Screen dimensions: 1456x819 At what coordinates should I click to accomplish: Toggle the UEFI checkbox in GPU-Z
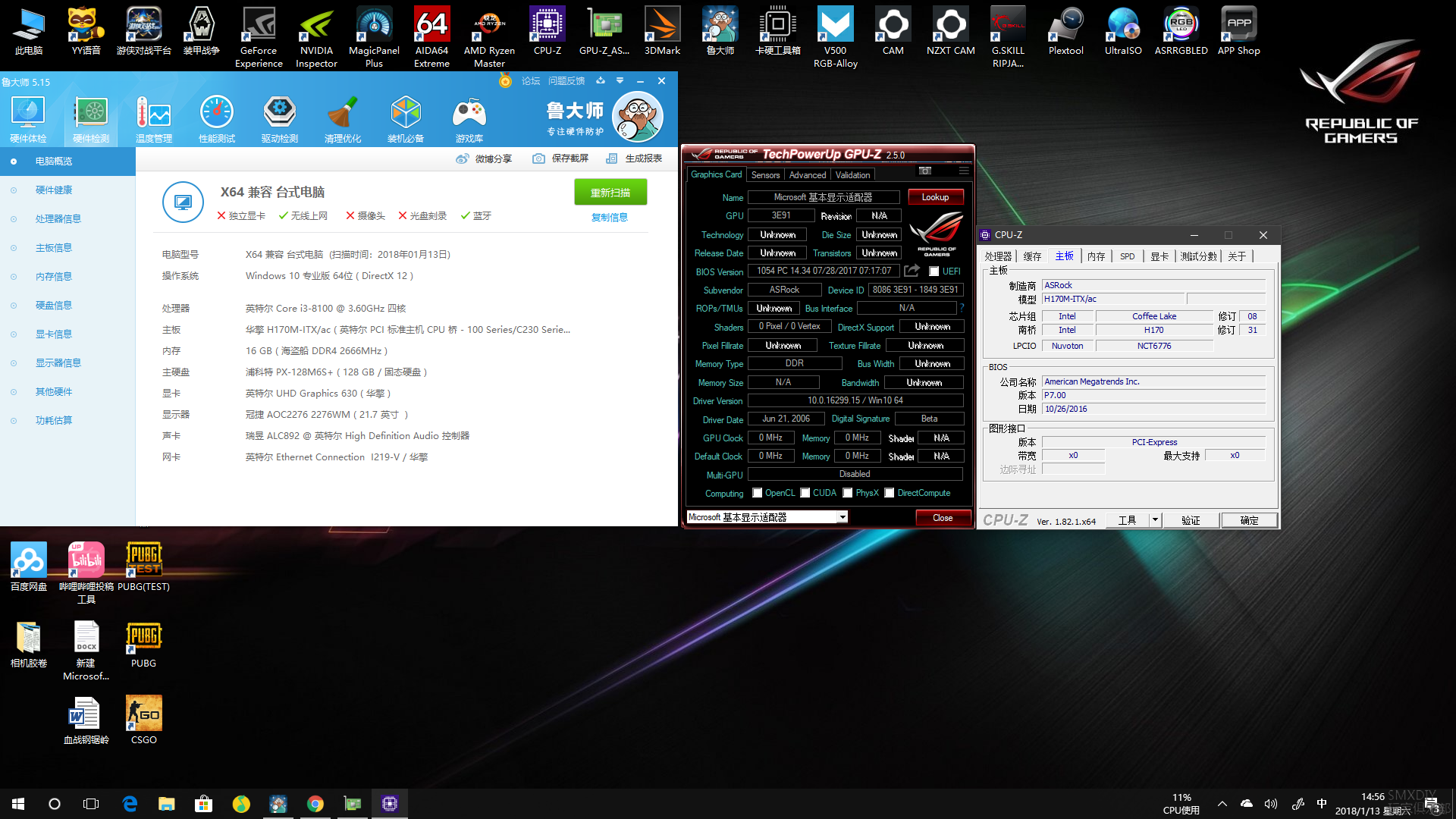click(934, 271)
